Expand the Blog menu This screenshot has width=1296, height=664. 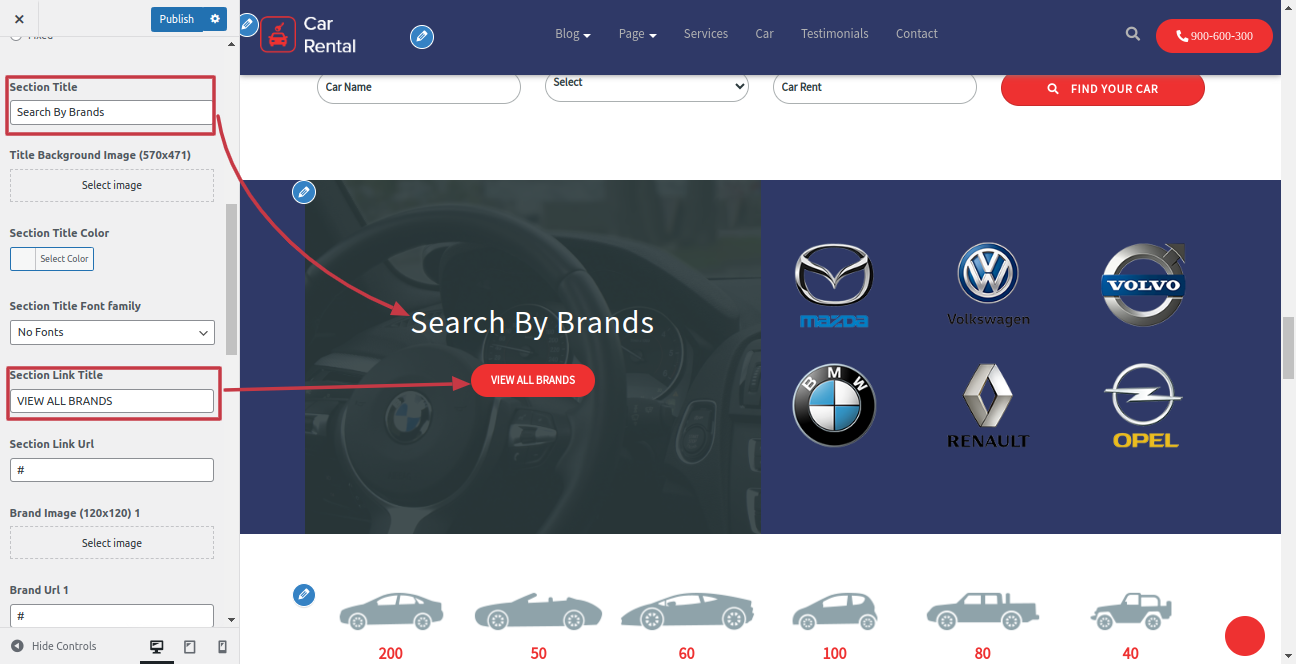coord(573,34)
